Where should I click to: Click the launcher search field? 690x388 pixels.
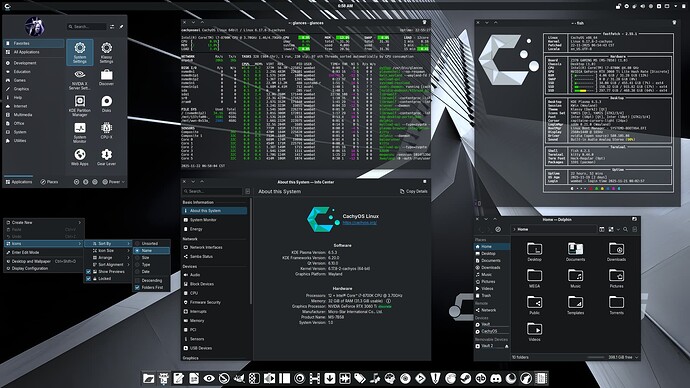[87, 27]
